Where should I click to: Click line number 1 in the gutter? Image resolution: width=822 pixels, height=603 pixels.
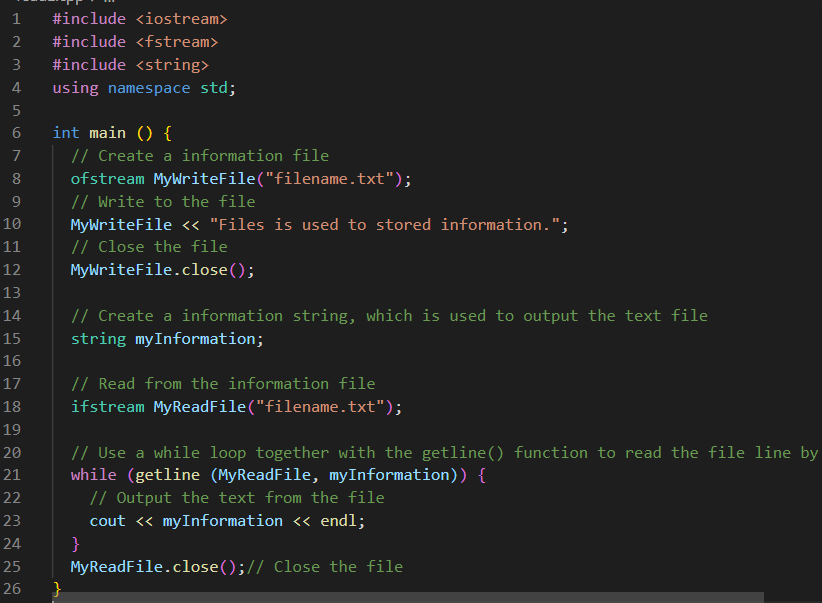(x=16, y=19)
